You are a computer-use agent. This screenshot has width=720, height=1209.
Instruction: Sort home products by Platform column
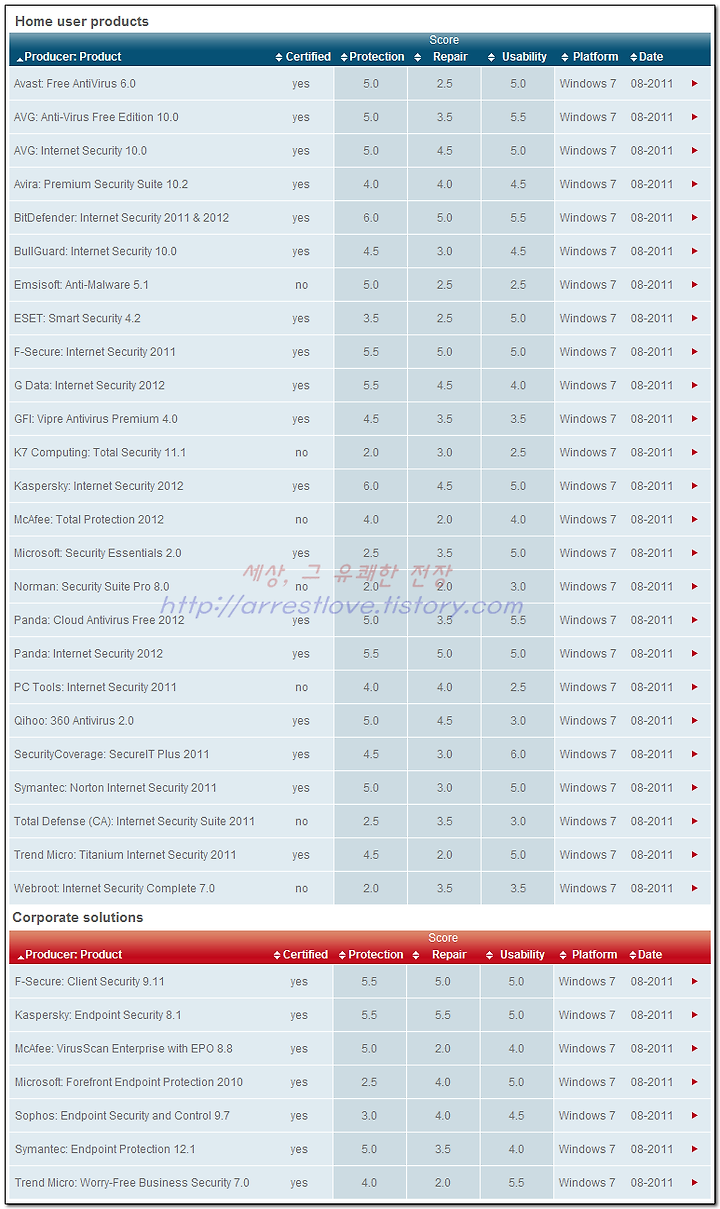pos(590,57)
